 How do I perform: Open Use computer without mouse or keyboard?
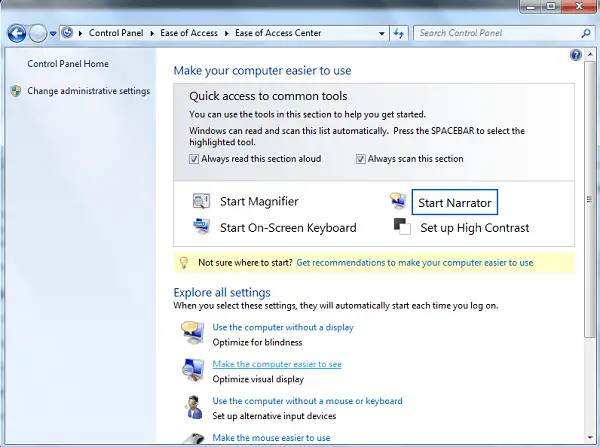pos(307,401)
